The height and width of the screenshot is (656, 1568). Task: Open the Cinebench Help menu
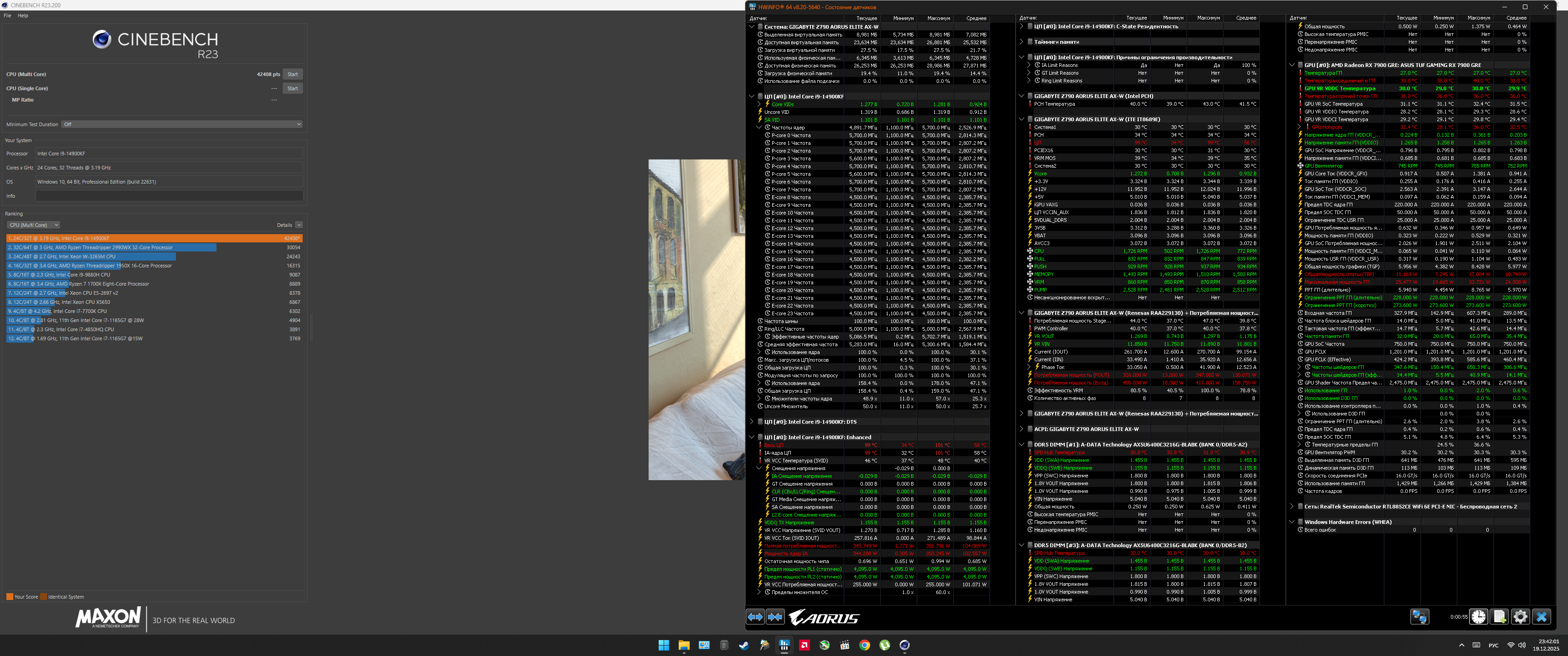(x=22, y=16)
